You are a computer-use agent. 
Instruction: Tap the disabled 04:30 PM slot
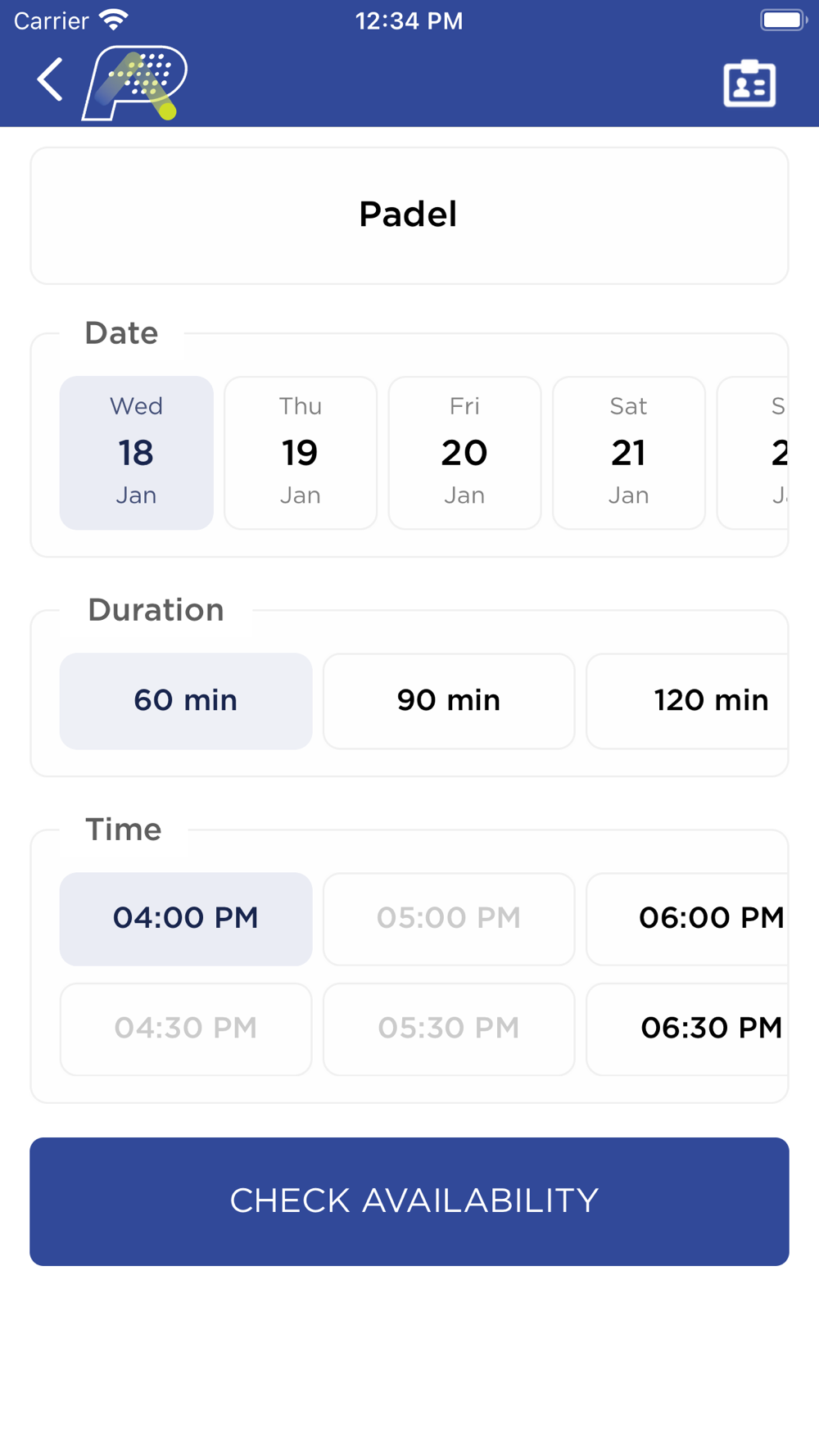click(x=186, y=1029)
